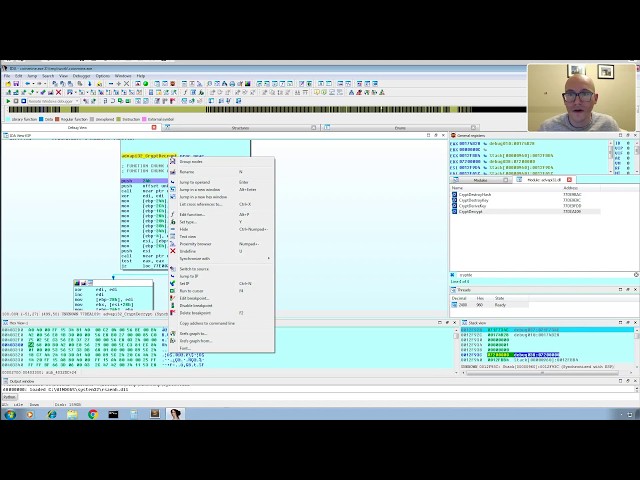Click the green Start process play icon
Screen dimensions: 640x480
click(x=8, y=101)
